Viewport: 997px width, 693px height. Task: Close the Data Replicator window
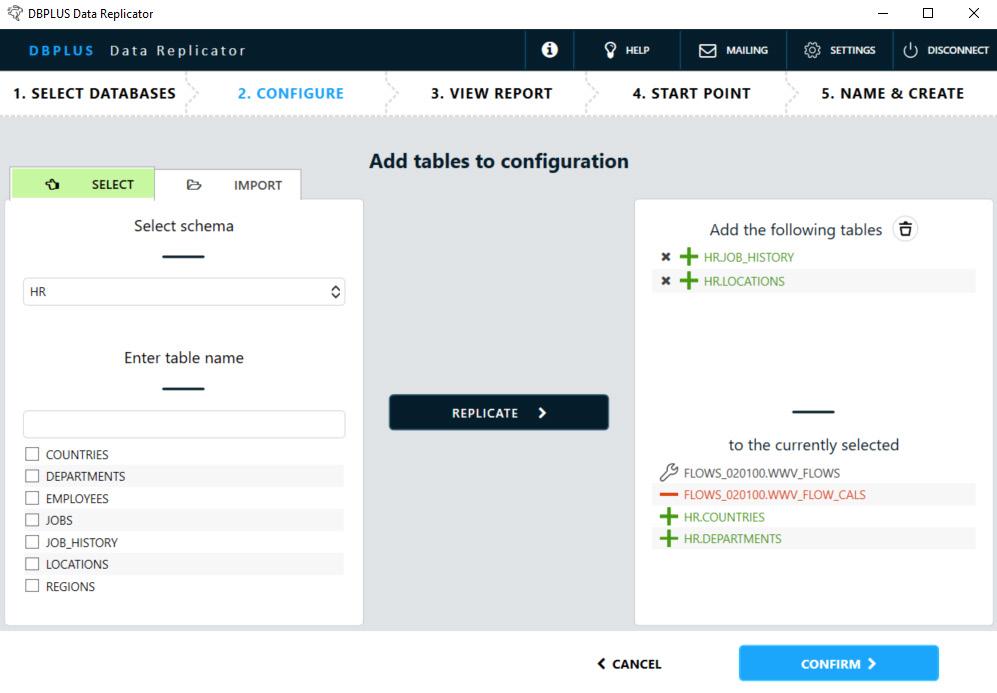[973, 13]
